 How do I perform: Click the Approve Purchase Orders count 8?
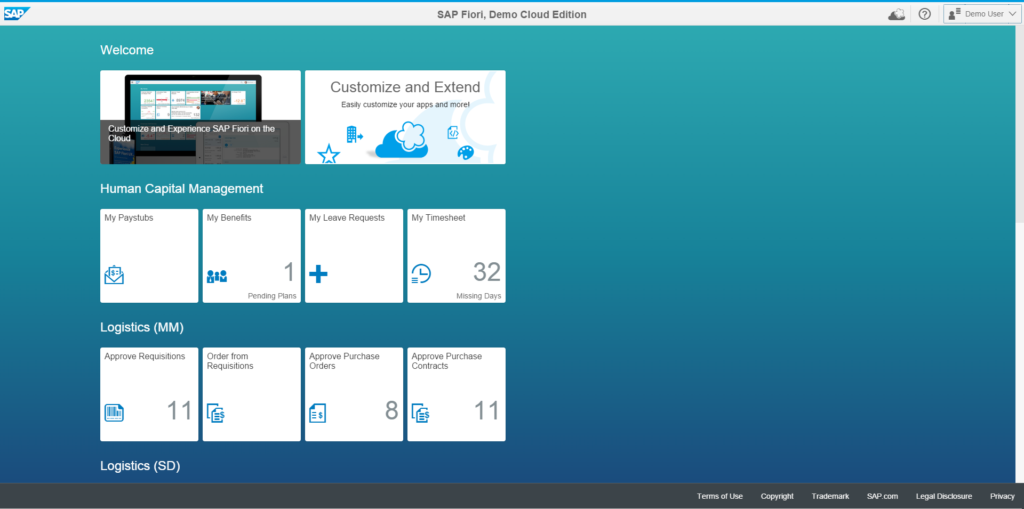(x=392, y=411)
